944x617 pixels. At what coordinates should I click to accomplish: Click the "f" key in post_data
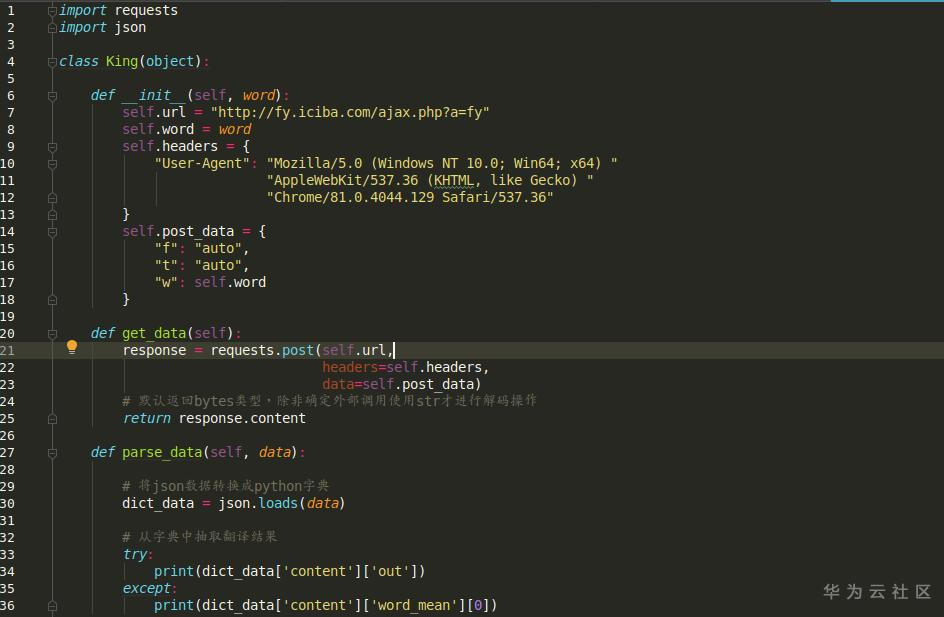(166, 248)
